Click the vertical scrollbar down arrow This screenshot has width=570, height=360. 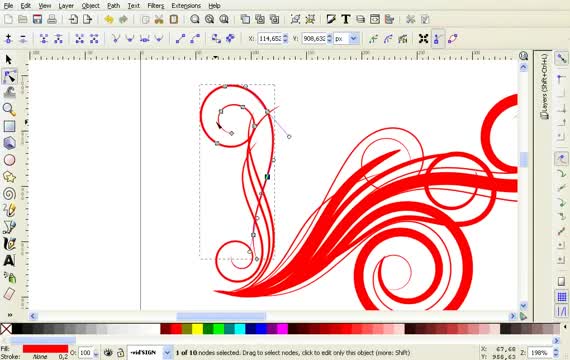point(523,306)
